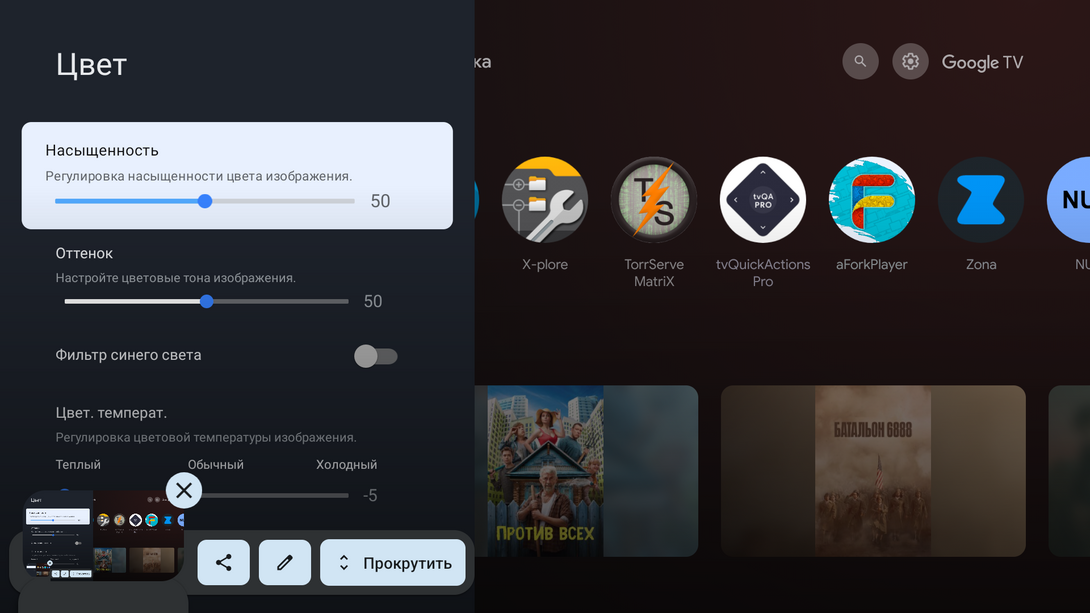The width and height of the screenshot is (1090, 613).
Task: Open tvQuickActions Pro app
Action: [x=763, y=200]
